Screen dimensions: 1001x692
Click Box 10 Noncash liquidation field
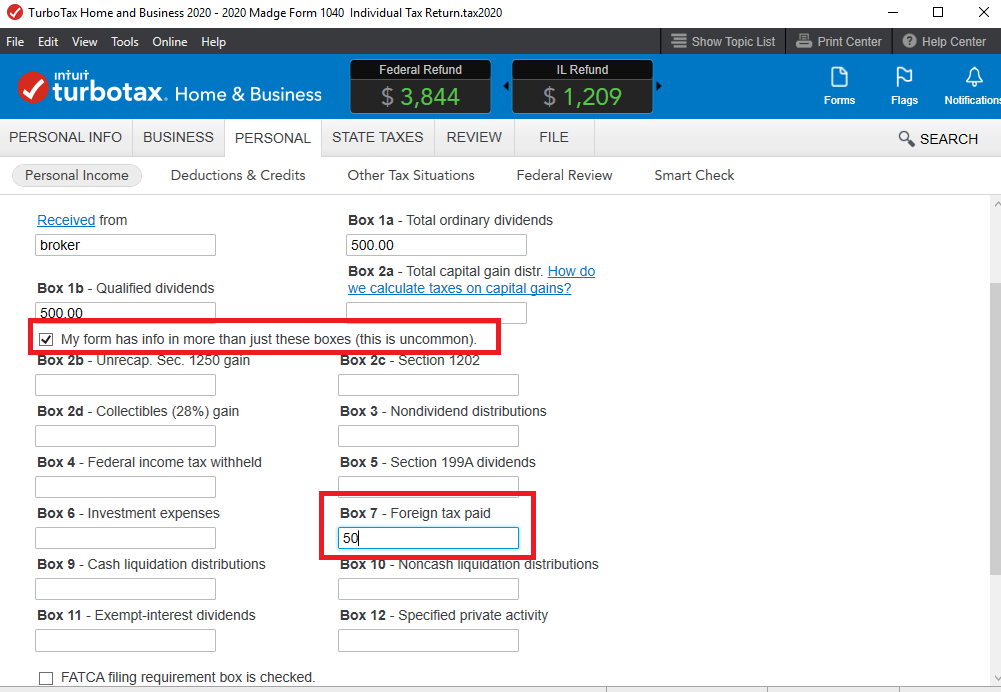(428, 589)
